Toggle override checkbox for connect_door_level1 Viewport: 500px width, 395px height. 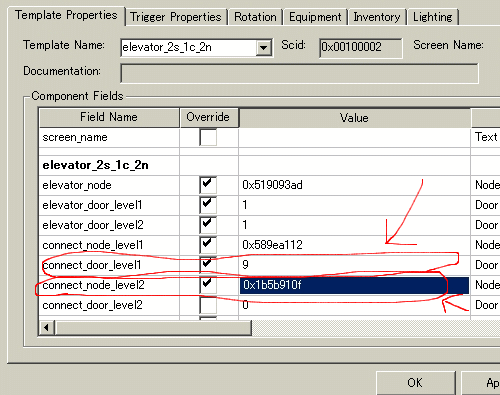pos(208,265)
